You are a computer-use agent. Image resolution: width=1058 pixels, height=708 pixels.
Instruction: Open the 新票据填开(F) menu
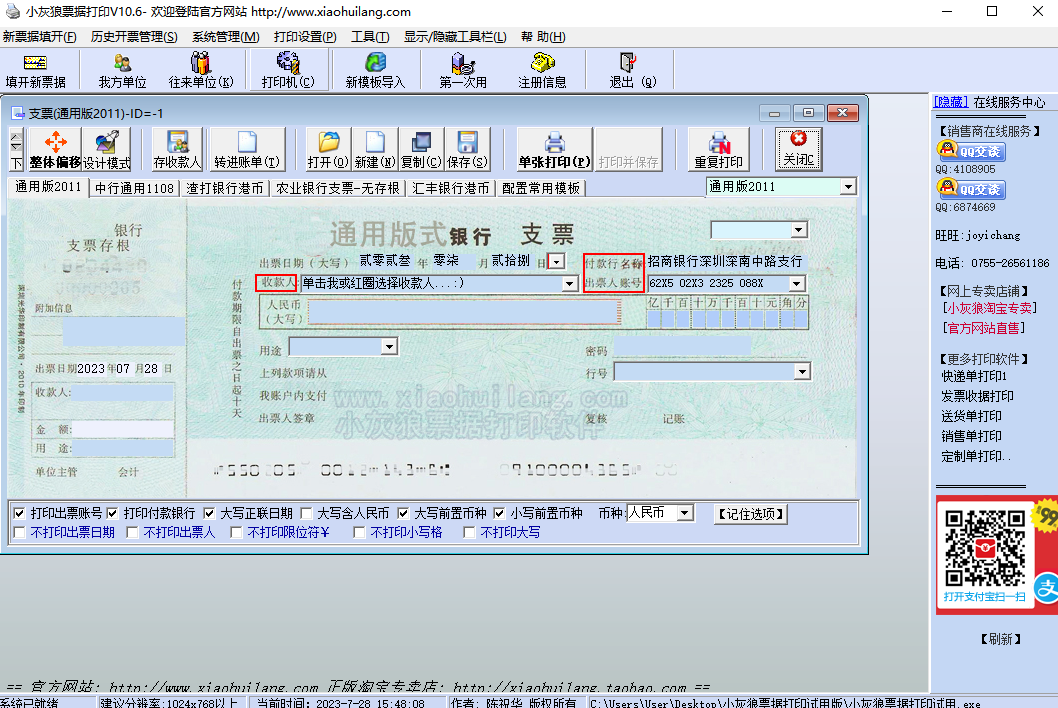40,36
